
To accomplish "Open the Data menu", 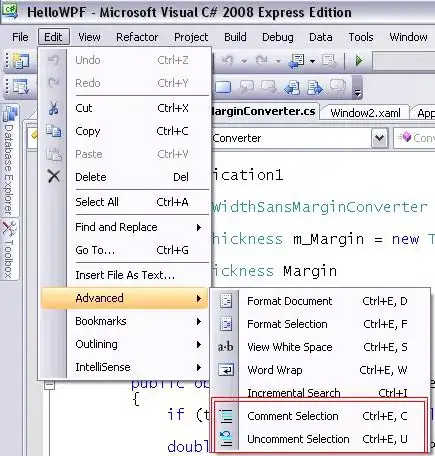I will (321, 37).
